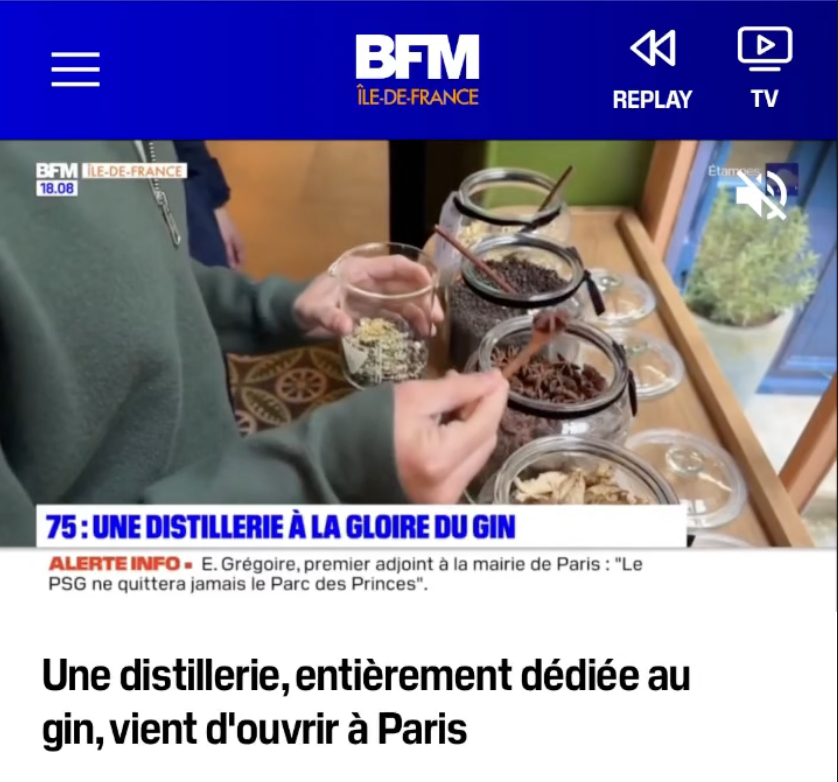Open the live TV screen icon

[x=765, y=48]
